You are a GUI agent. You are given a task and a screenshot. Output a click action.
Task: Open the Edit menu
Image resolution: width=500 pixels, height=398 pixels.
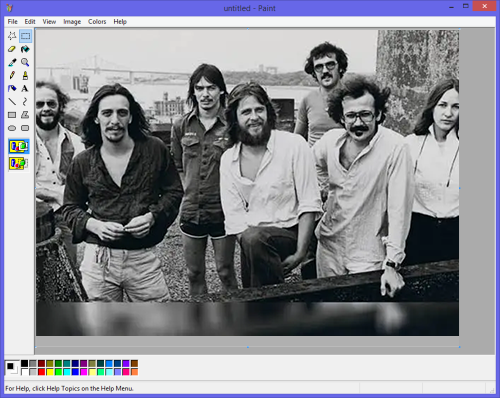[x=30, y=22]
